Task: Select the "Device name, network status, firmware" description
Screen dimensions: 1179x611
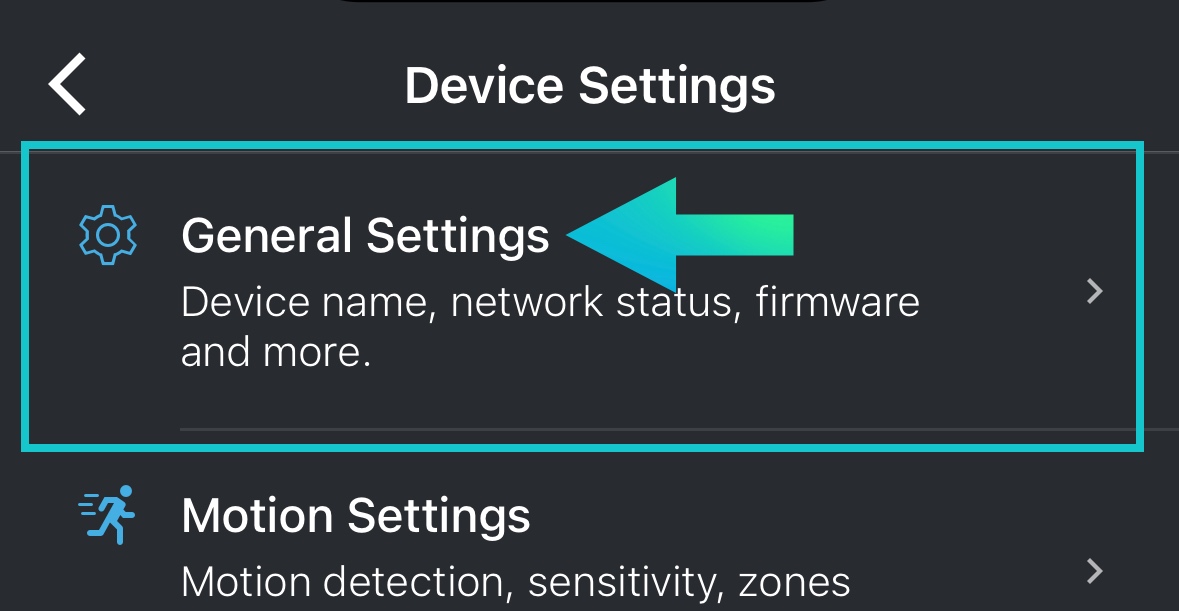Action: coord(550,302)
